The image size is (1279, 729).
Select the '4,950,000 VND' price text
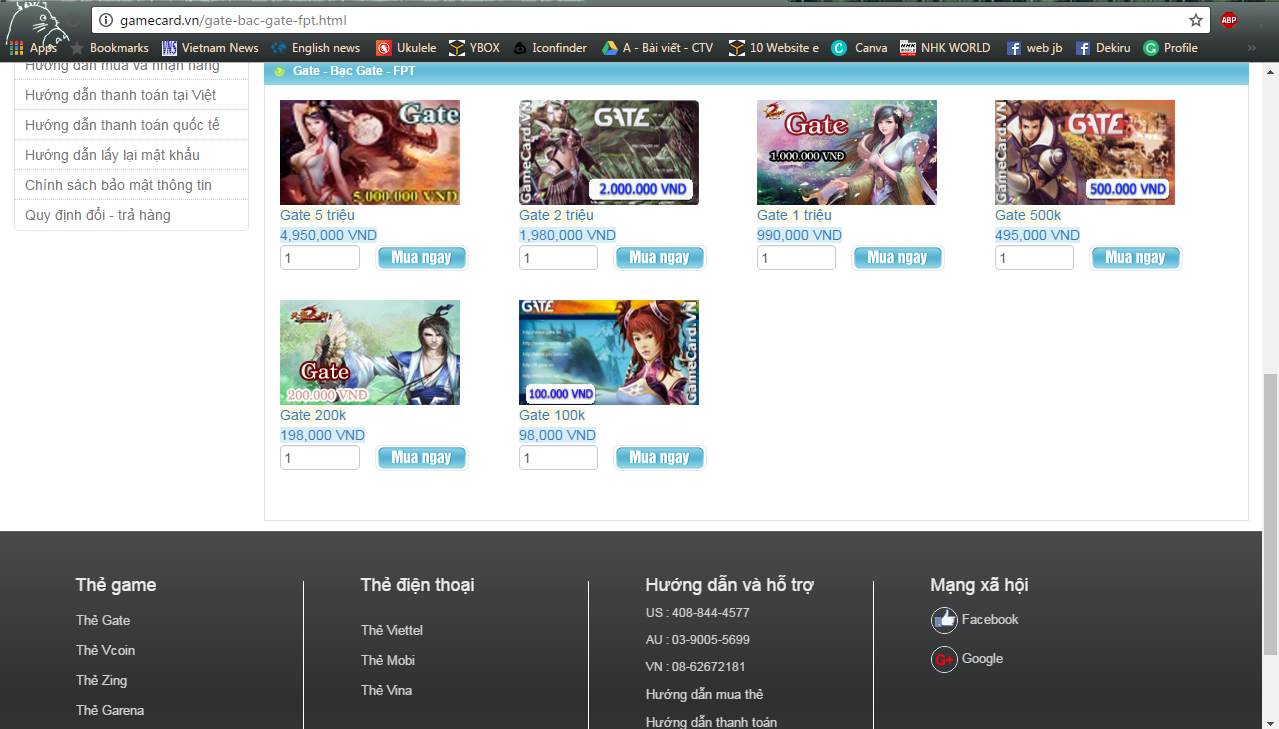tap(328, 235)
